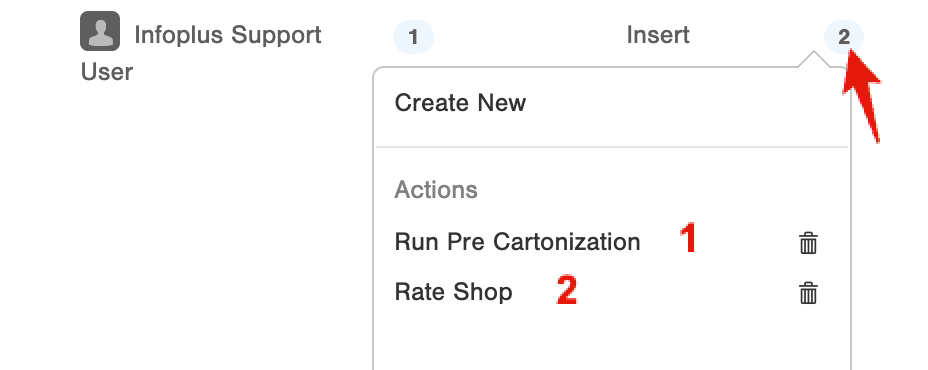The width and height of the screenshot is (928, 370).
Task: Select Create New in the popover
Action: point(460,102)
